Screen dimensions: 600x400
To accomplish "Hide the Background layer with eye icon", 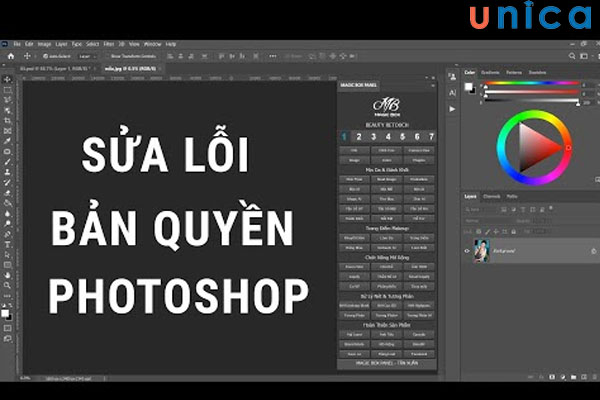I will pos(467,251).
